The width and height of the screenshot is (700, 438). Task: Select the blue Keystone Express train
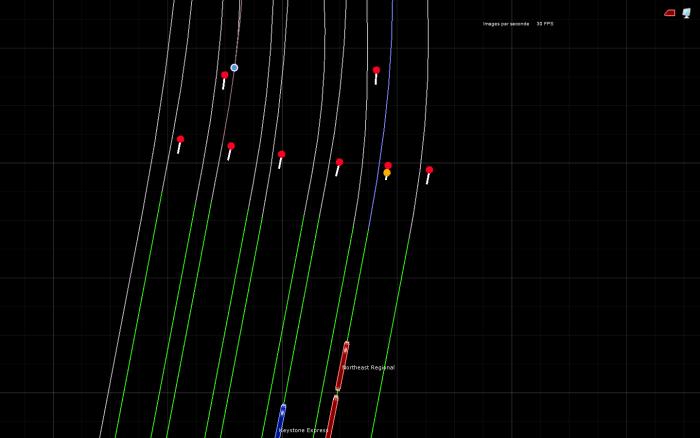pyautogui.click(x=280, y=421)
